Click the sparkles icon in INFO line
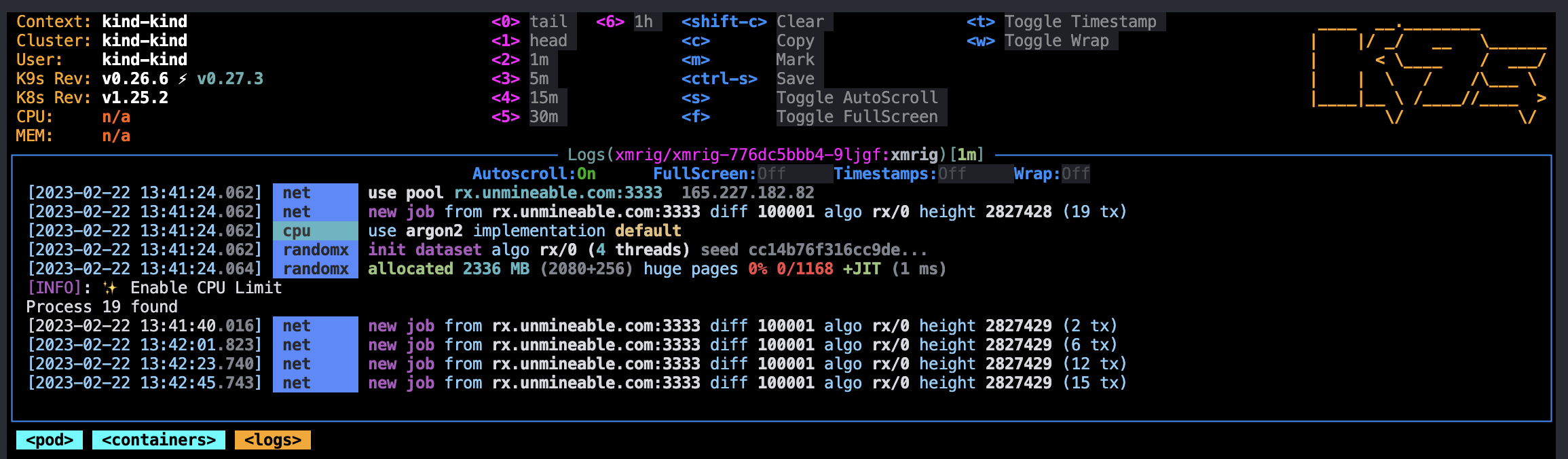This screenshot has width=1568, height=459. tap(110, 288)
